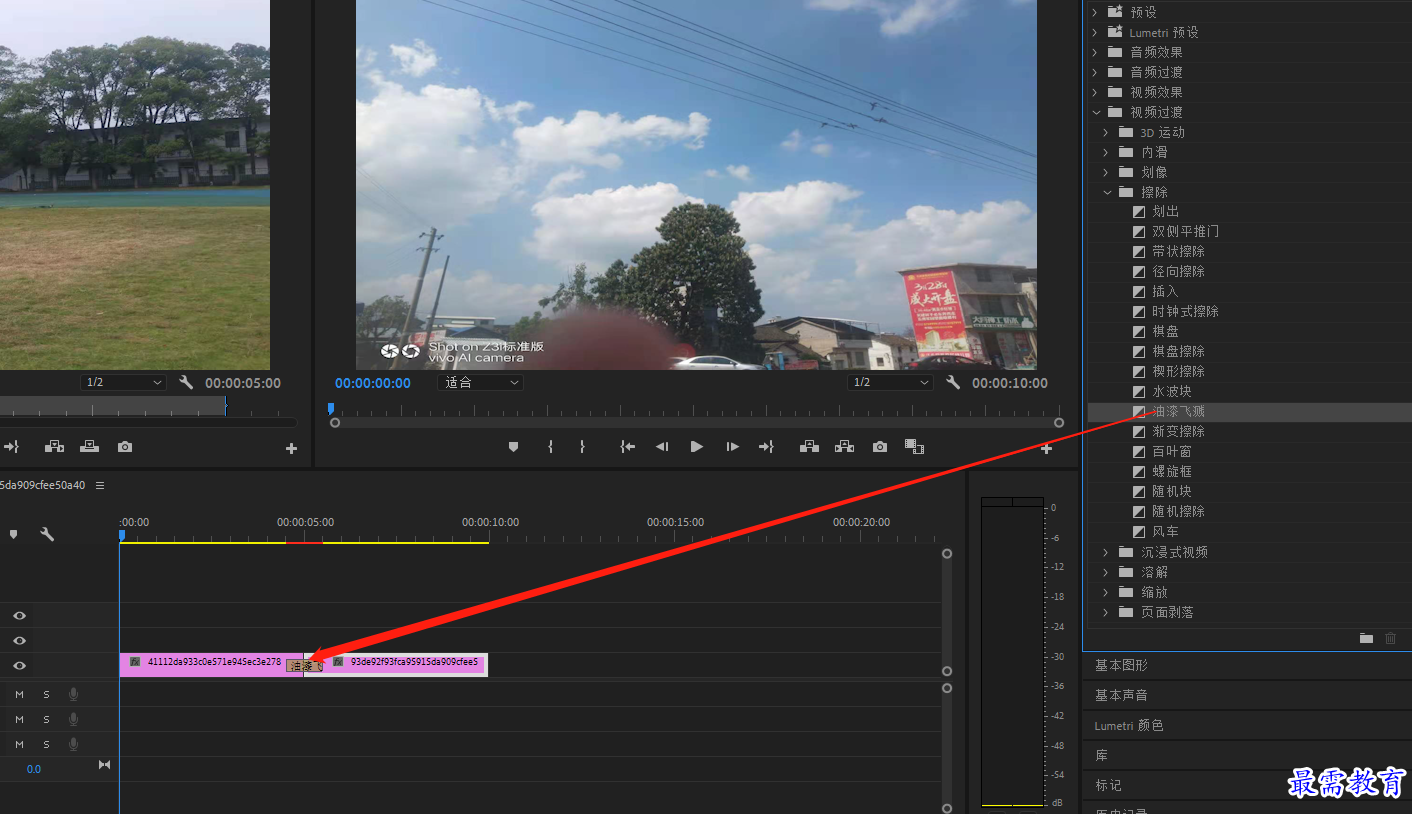Collapse the 视频过渡 folder
This screenshot has width=1412, height=814.
pyautogui.click(x=1095, y=112)
